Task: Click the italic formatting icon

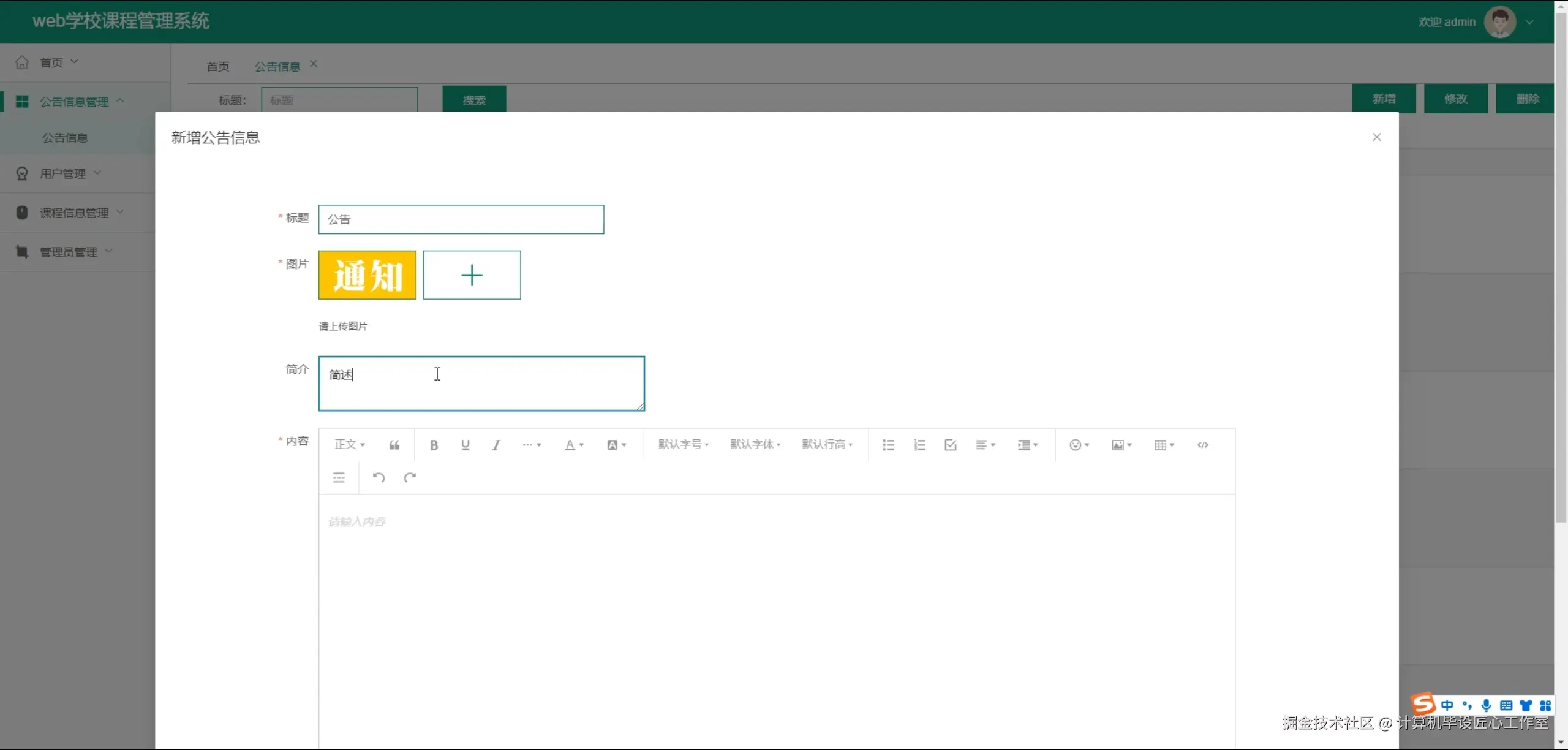Action: [496, 445]
